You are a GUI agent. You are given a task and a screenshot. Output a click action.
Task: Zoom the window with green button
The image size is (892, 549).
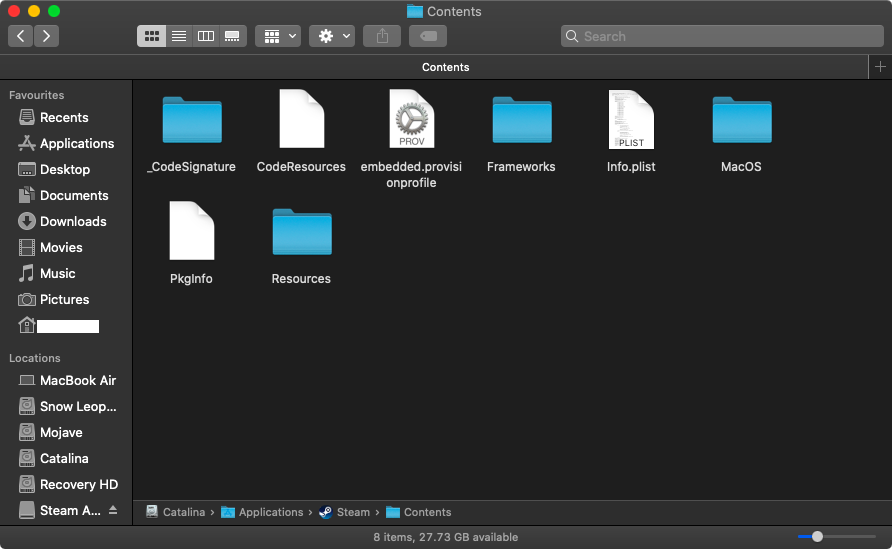click(x=54, y=11)
